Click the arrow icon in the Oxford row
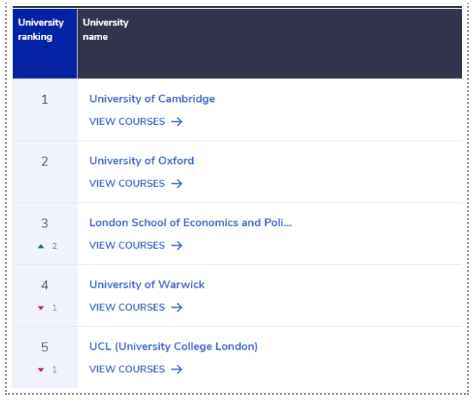The width and height of the screenshot is (476, 401). tap(177, 184)
